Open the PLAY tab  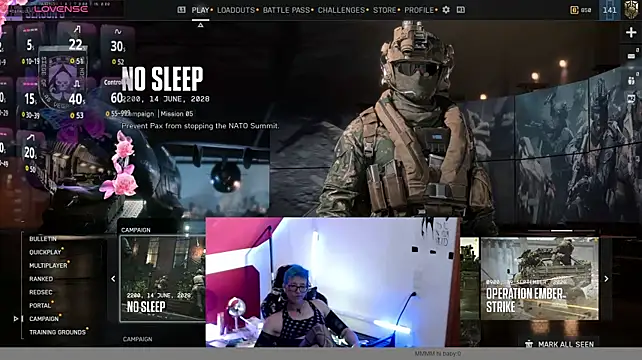(x=200, y=10)
